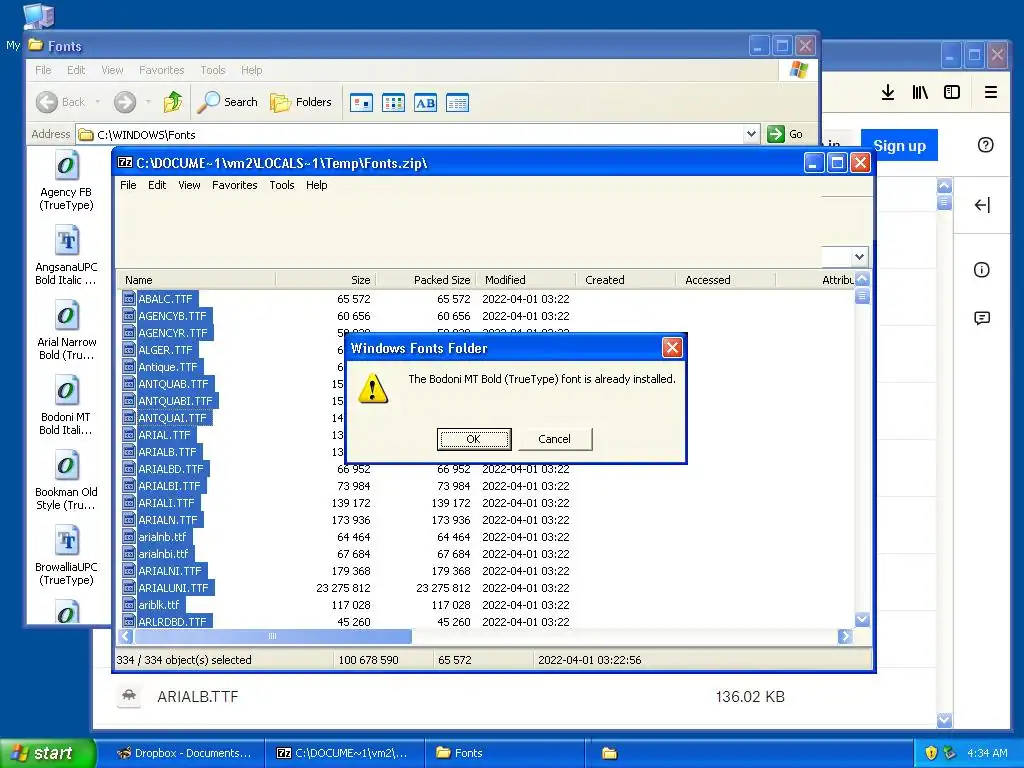The height and width of the screenshot is (768, 1024).
Task: Select ARIALBD.TTF in 7-Zip file list
Action: click(170, 468)
